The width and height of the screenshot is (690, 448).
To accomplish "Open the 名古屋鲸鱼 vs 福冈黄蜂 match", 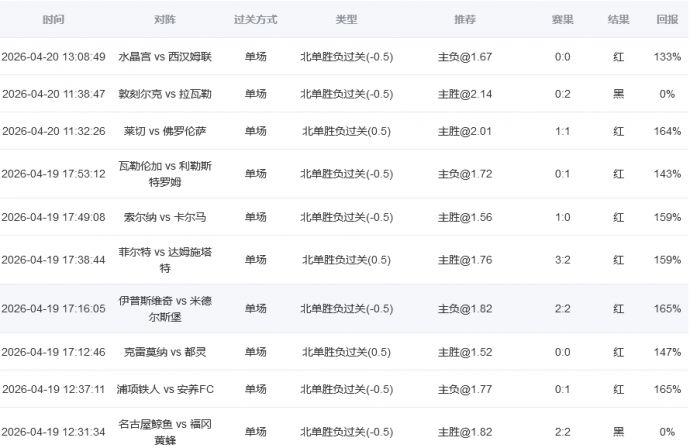I will [165, 431].
